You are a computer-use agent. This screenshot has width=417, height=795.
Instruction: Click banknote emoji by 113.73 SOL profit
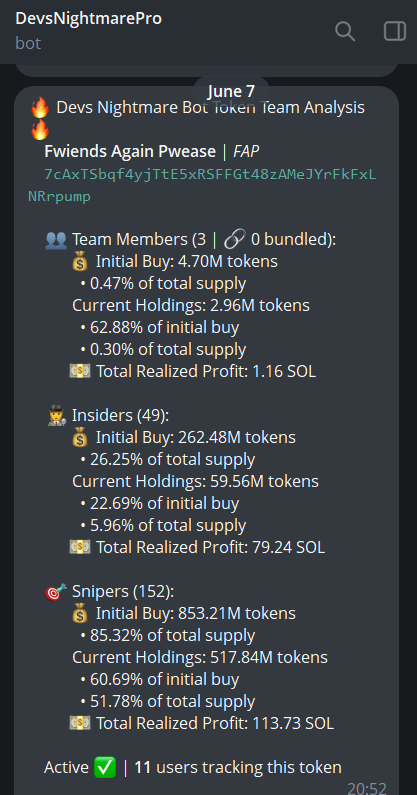point(80,723)
